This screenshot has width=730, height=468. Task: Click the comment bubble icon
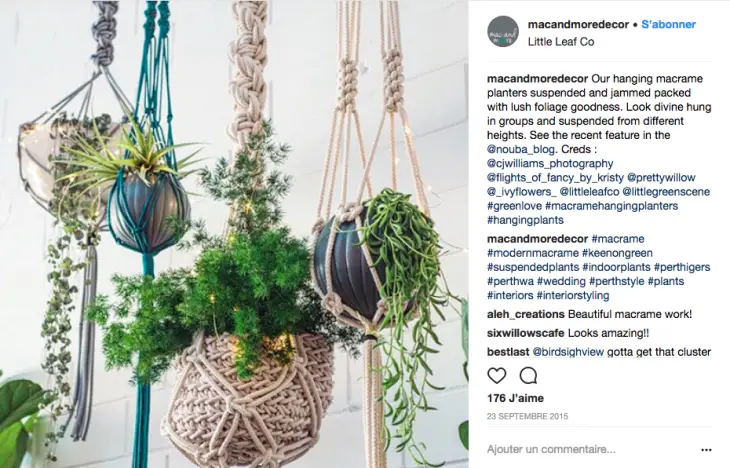[528, 375]
